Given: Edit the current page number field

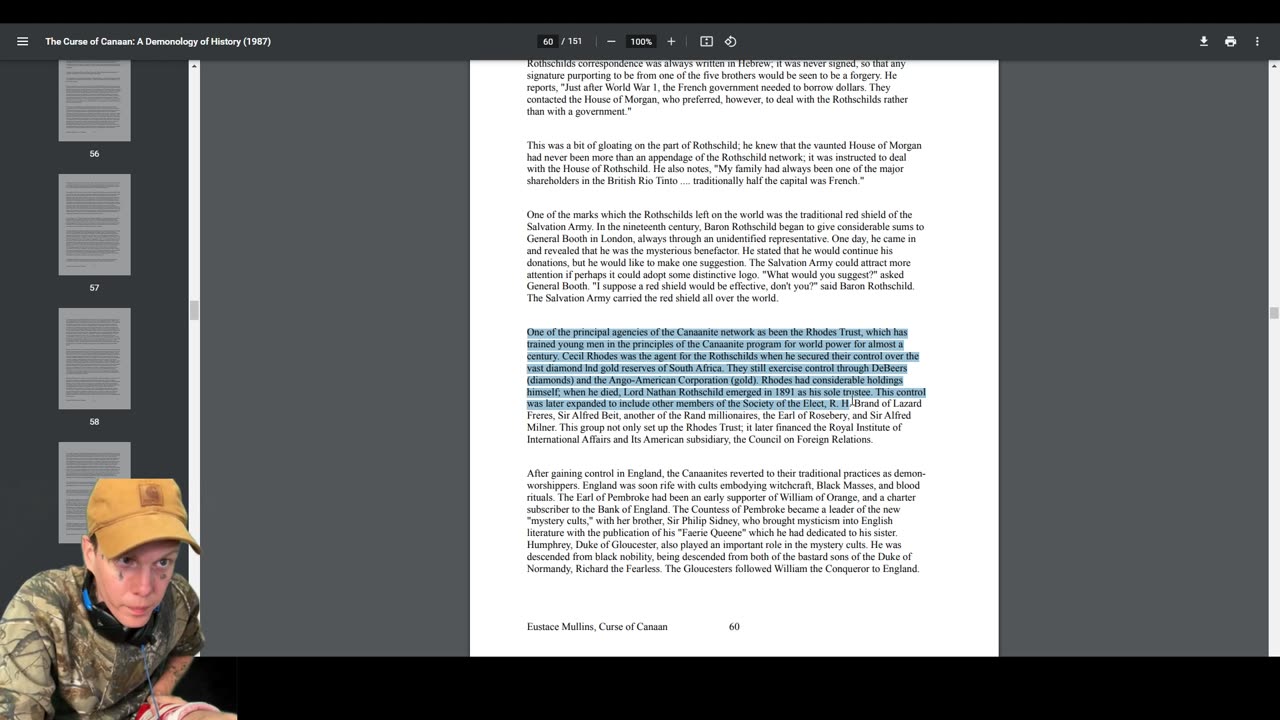Looking at the screenshot, I should coord(548,41).
